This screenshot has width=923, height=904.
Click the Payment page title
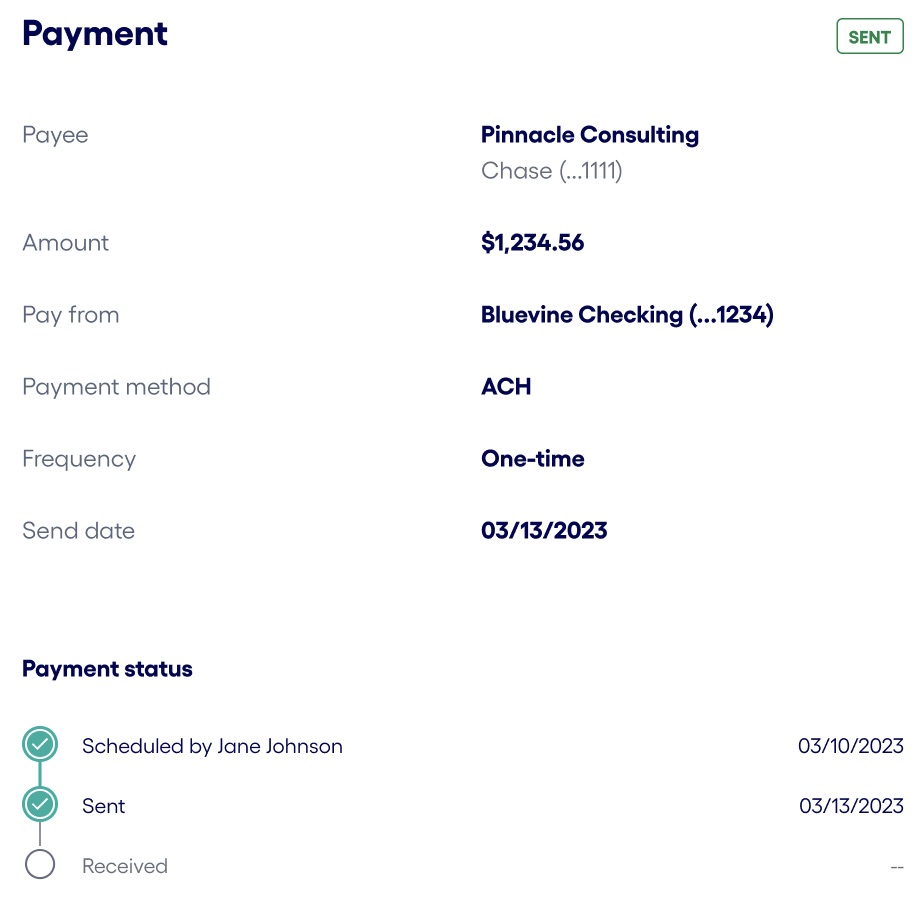(95, 34)
